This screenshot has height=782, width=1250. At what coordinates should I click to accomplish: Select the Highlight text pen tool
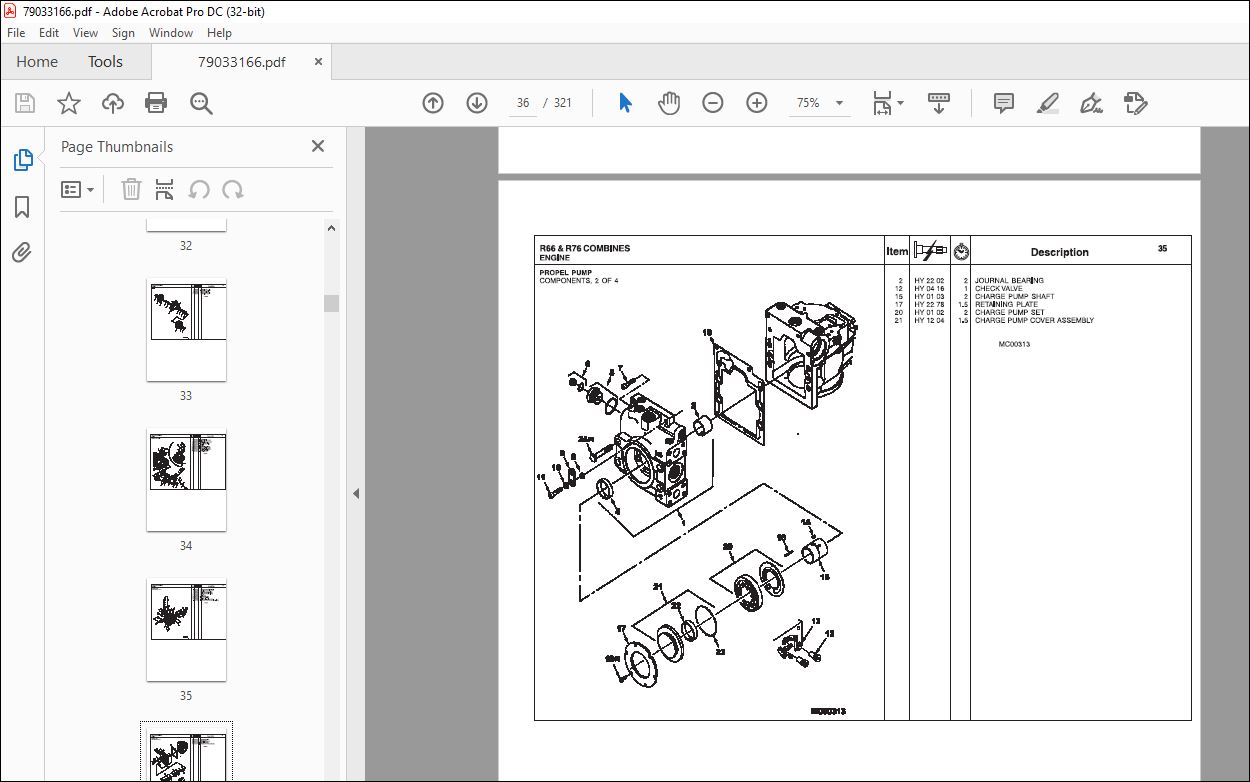(1048, 103)
